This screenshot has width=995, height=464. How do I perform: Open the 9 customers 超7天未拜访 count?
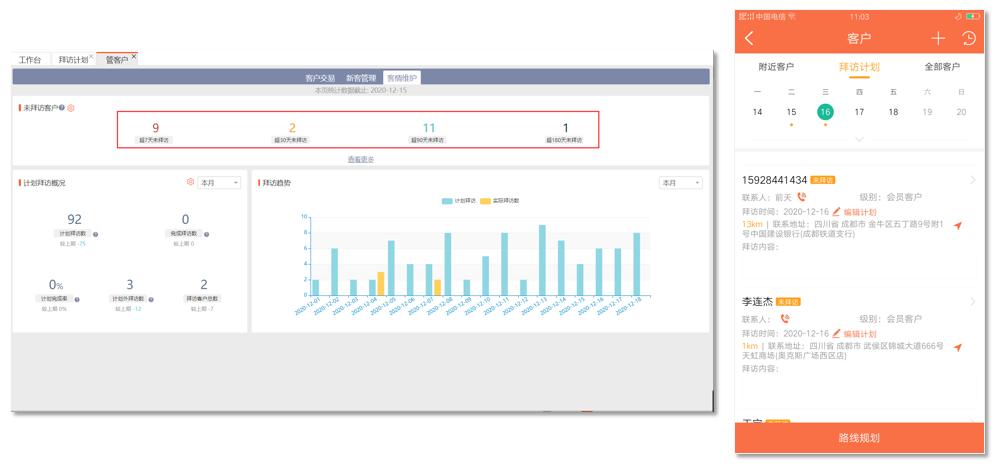pos(156,128)
